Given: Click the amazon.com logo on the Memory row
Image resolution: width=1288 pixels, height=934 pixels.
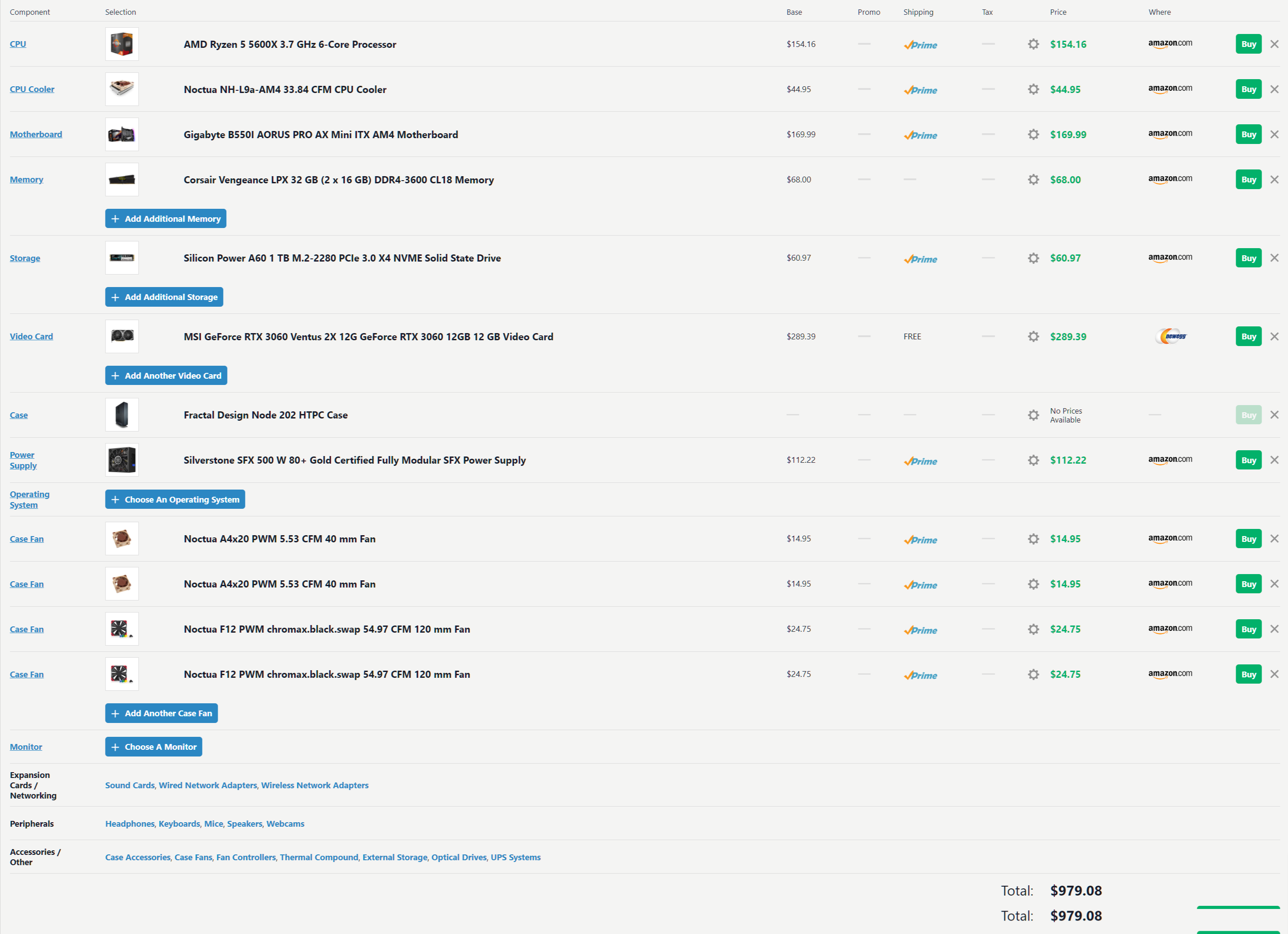Looking at the screenshot, I should (x=1170, y=179).
